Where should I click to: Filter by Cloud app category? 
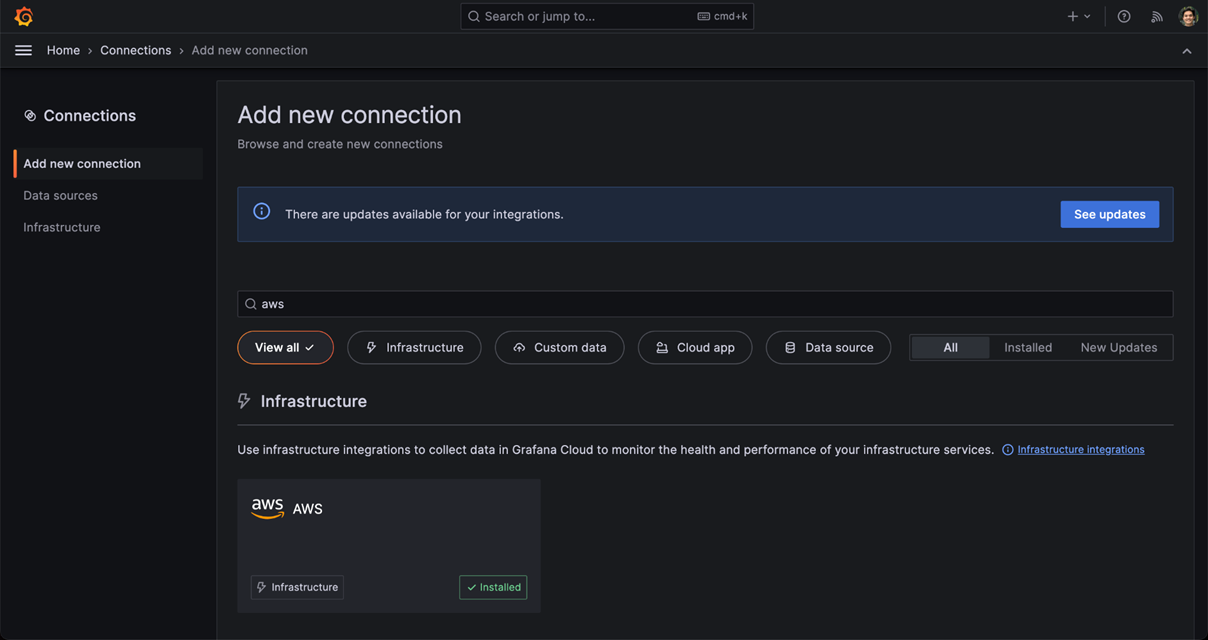pos(695,348)
